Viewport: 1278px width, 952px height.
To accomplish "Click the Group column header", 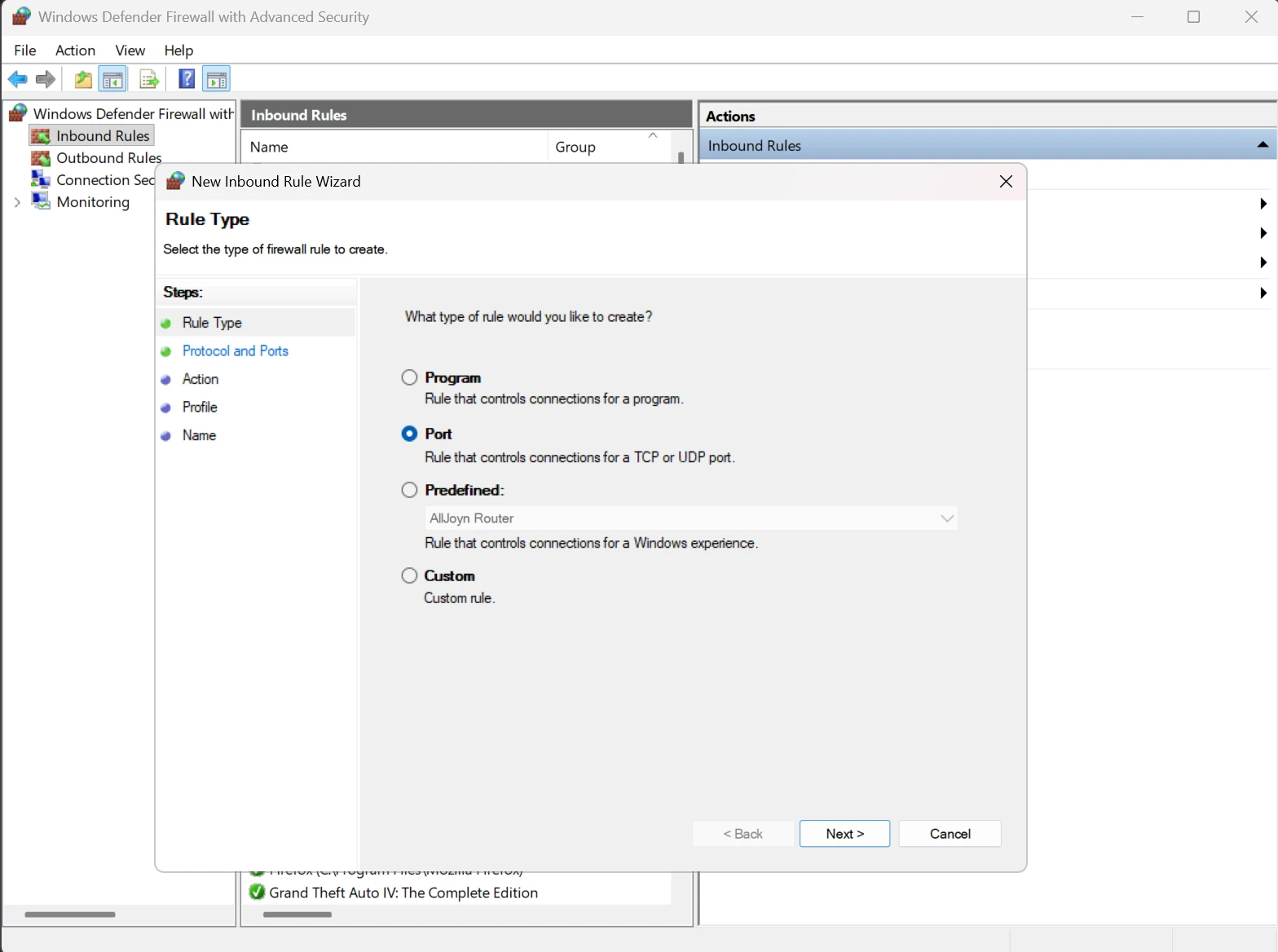I will click(575, 147).
